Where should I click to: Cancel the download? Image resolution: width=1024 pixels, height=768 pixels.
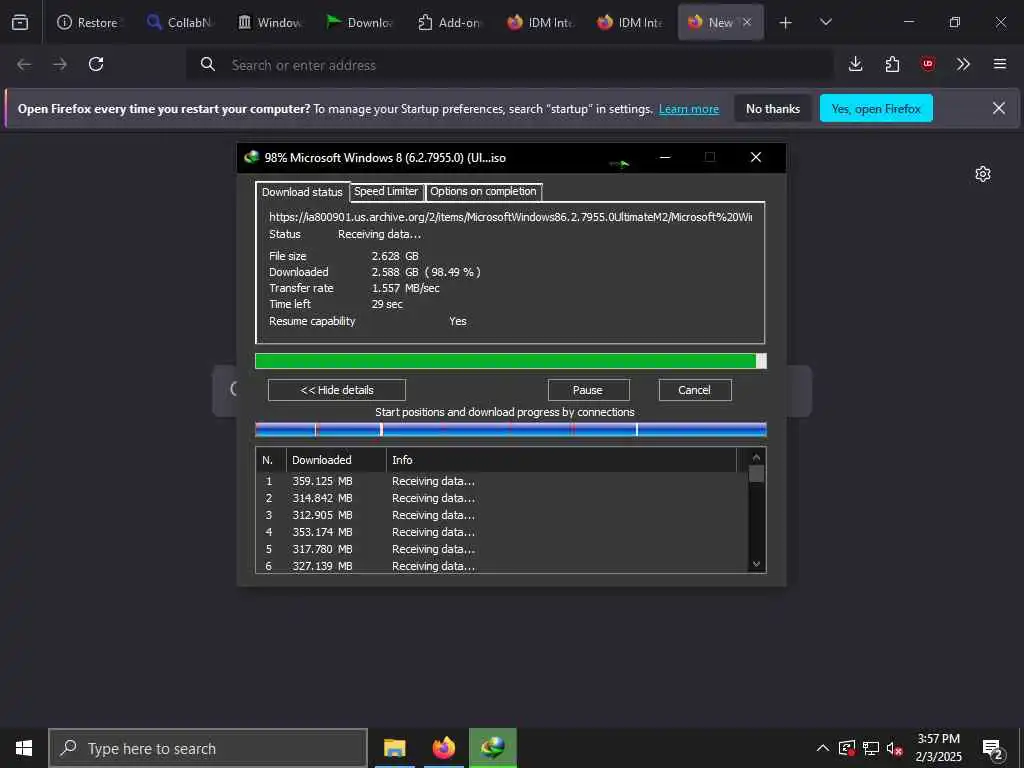click(694, 390)
